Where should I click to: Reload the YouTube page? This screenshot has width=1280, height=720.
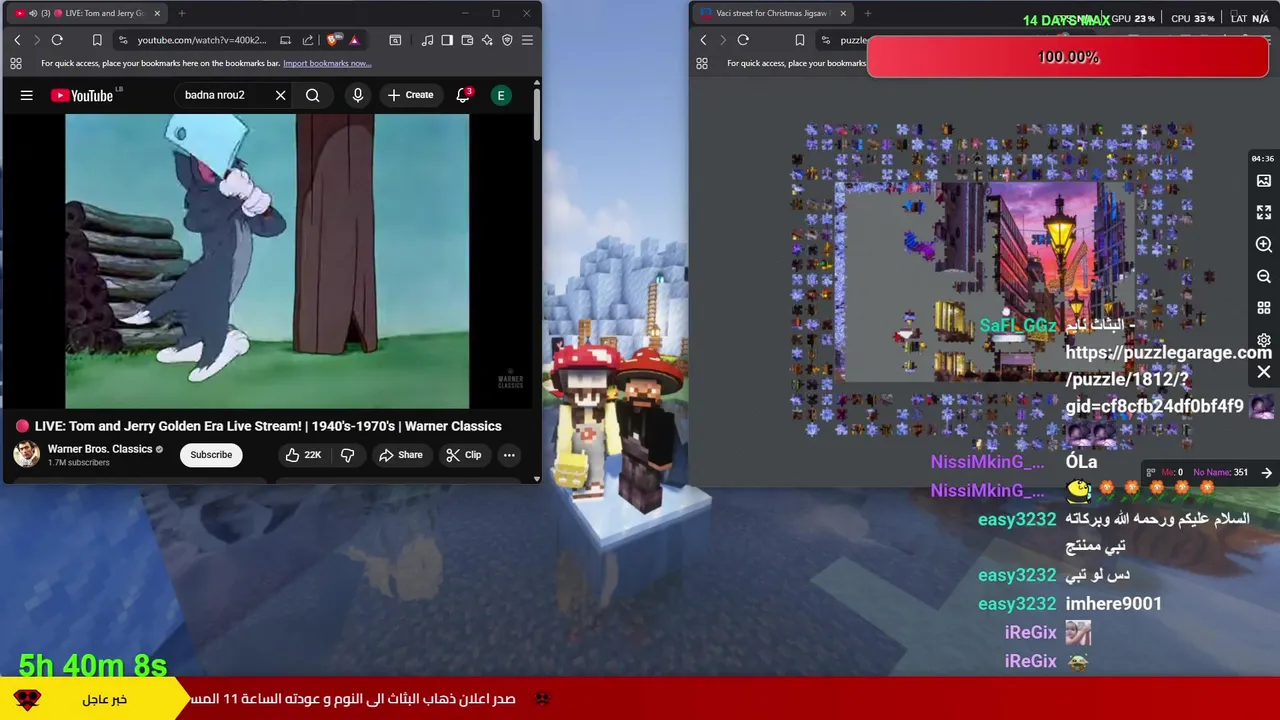coord(57,40)
